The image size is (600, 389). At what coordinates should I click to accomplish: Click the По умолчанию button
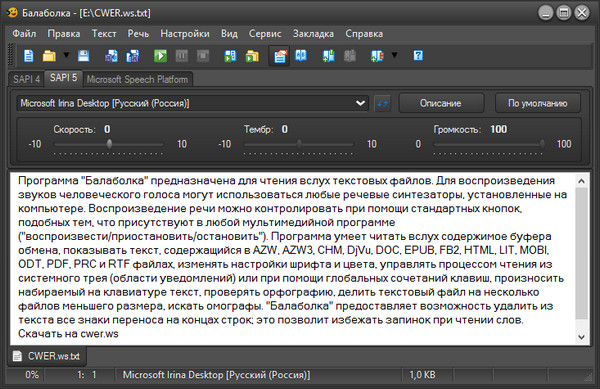coord(538,103)
